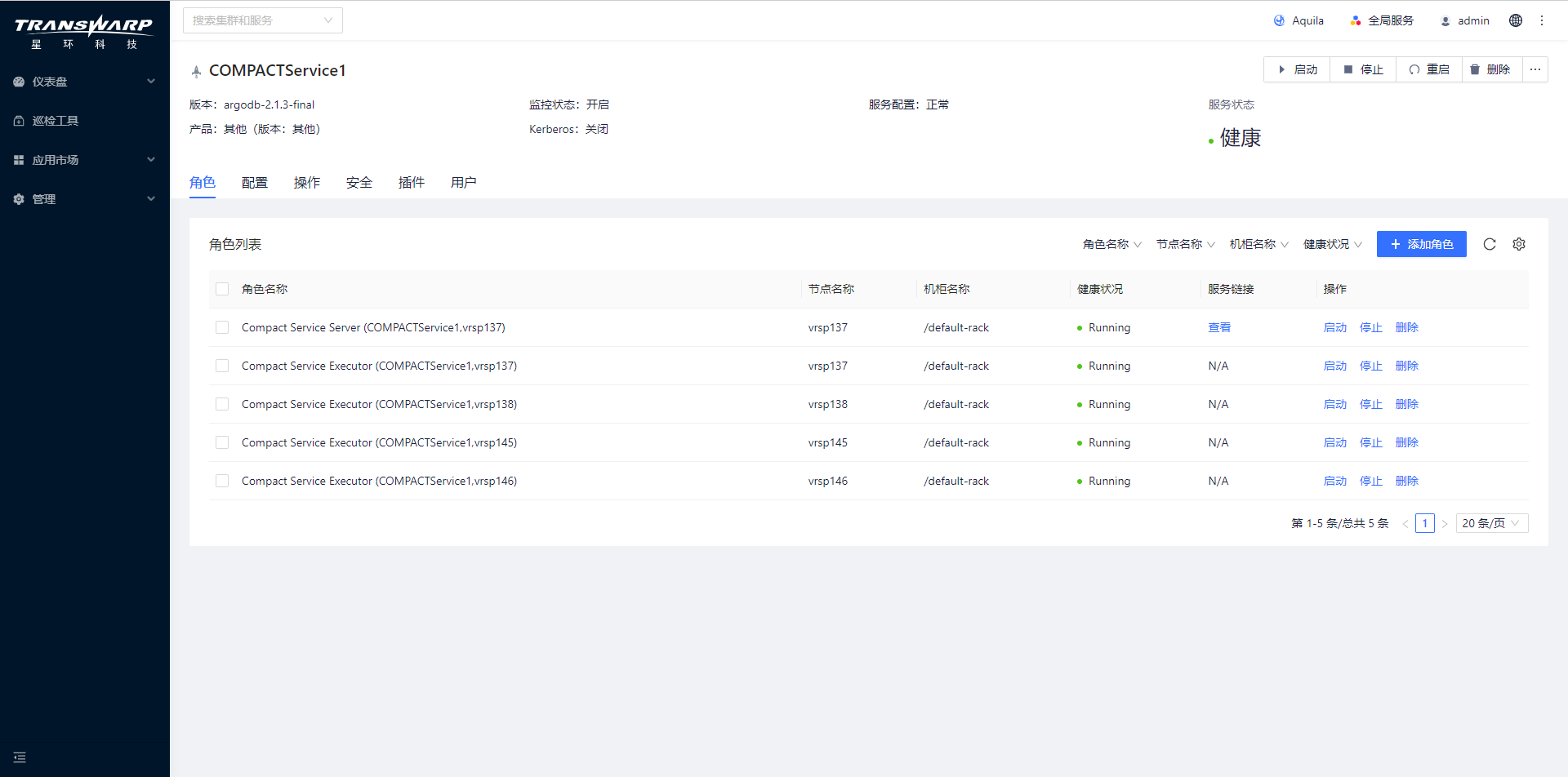The height and width of the screenshot is (777, 1568).
Task: Open the admin user menu
Action: pos(1465,20)
